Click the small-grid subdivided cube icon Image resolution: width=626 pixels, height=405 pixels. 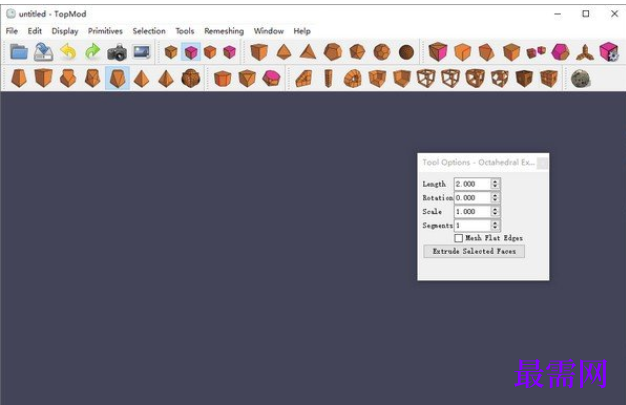point(549,78)
